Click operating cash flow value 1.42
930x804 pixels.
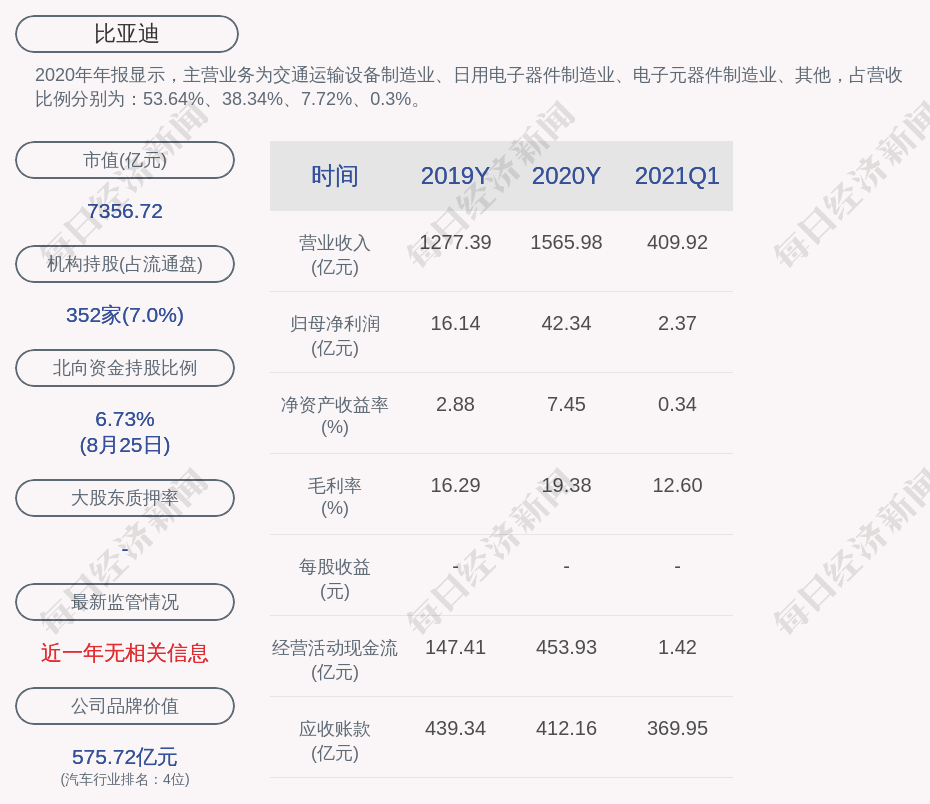[x=677, y=647]
